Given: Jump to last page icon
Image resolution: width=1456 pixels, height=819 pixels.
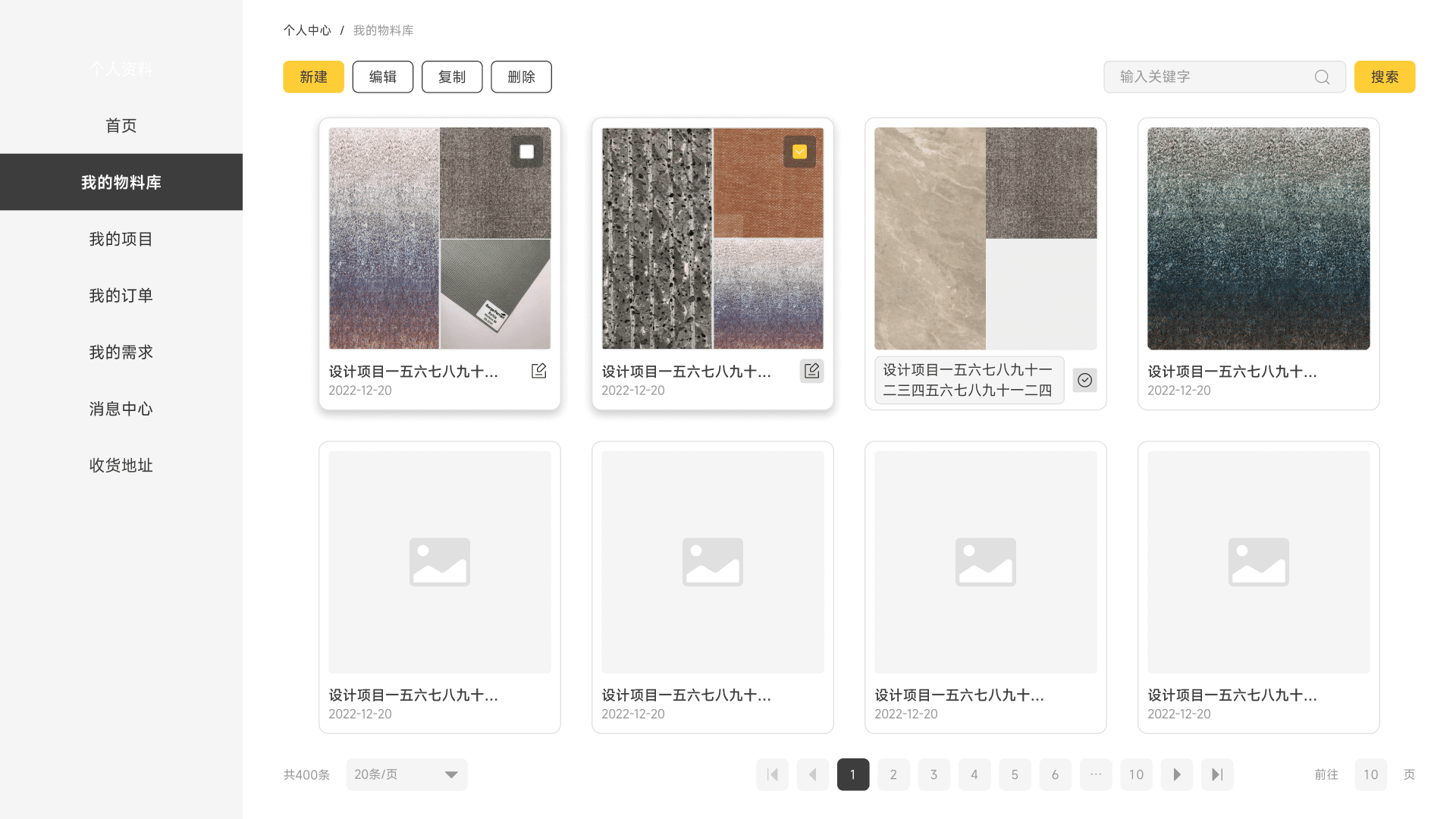Looking at the screenshot, I should pyautogui.click(x=1217, y=774).
